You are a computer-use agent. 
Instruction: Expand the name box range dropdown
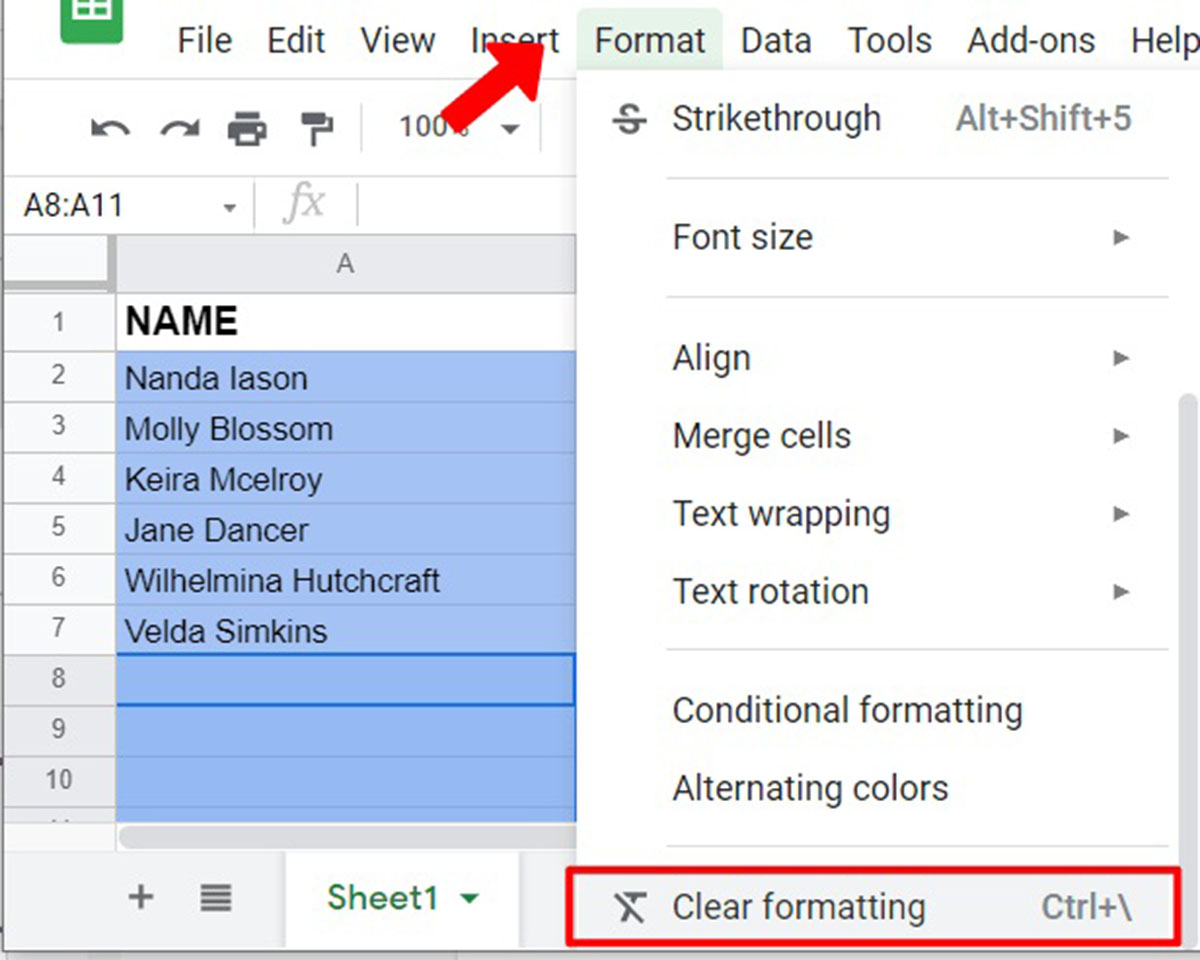[230, 207]
